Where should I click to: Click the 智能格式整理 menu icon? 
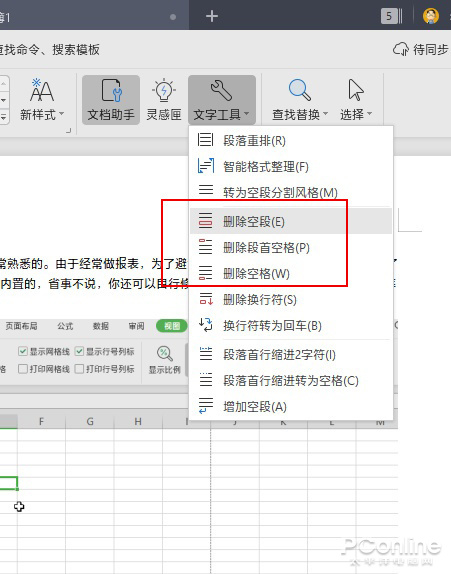coord(205,166)
